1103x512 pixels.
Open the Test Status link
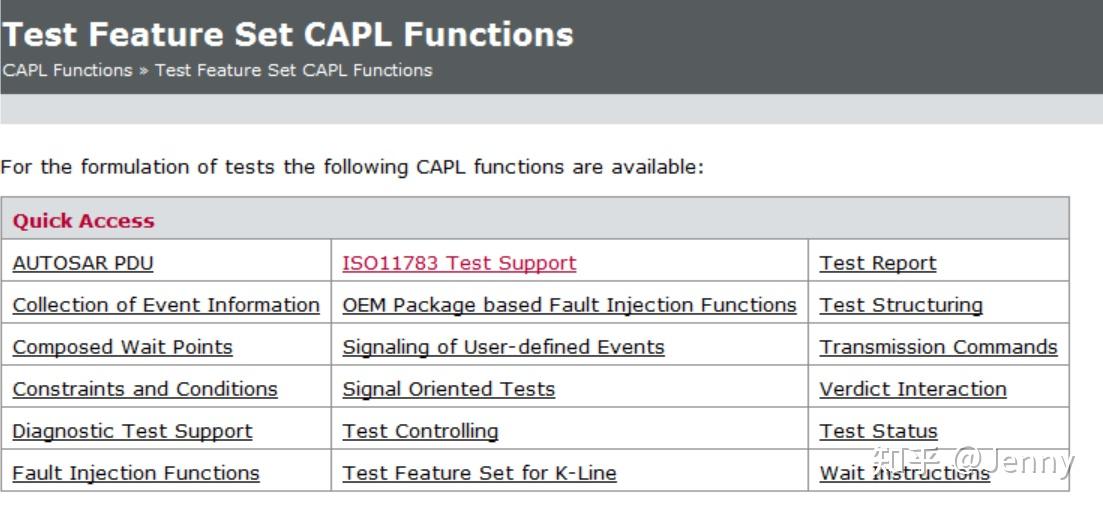point(878,431)
